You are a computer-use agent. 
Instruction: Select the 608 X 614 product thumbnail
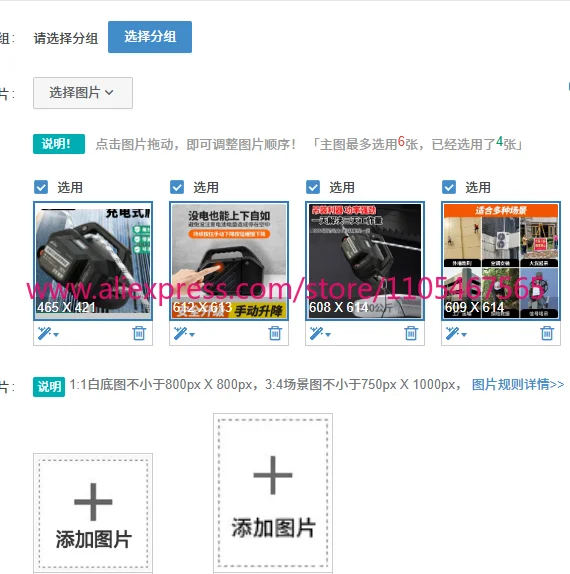[365, 261]
